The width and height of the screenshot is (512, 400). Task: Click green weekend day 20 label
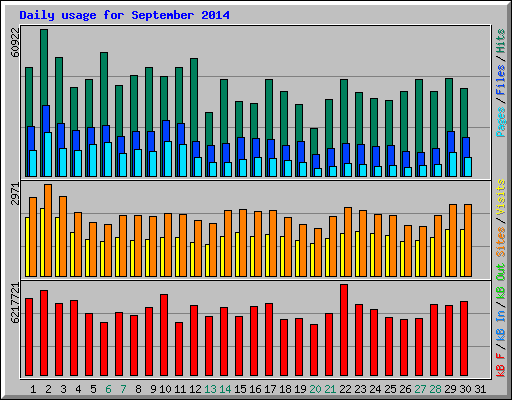coord(315,389)
